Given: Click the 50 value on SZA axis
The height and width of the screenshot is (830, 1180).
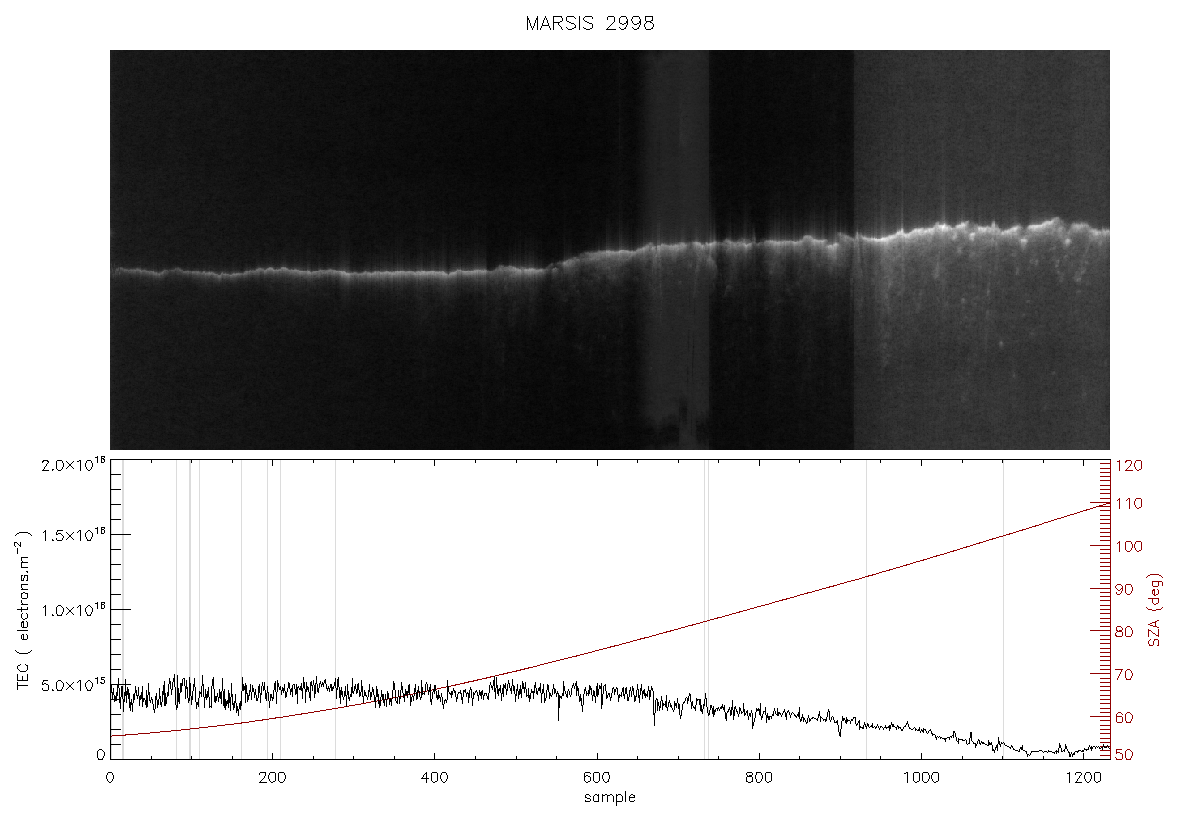Looking at the screenshot, I should [1125, 755].
